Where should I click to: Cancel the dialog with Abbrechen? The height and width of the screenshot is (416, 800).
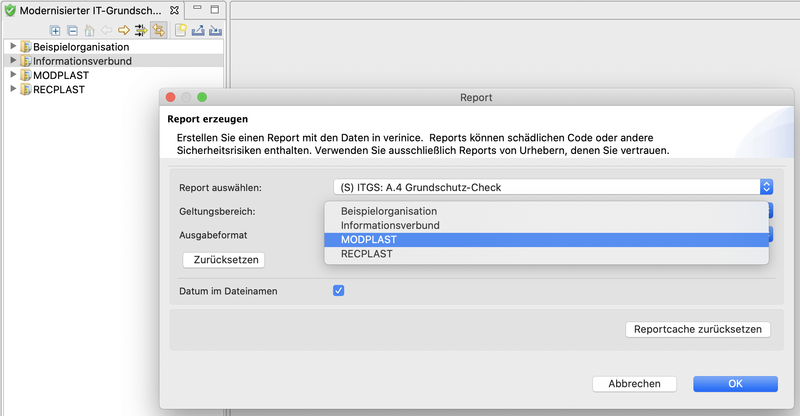tap(634, 384)
